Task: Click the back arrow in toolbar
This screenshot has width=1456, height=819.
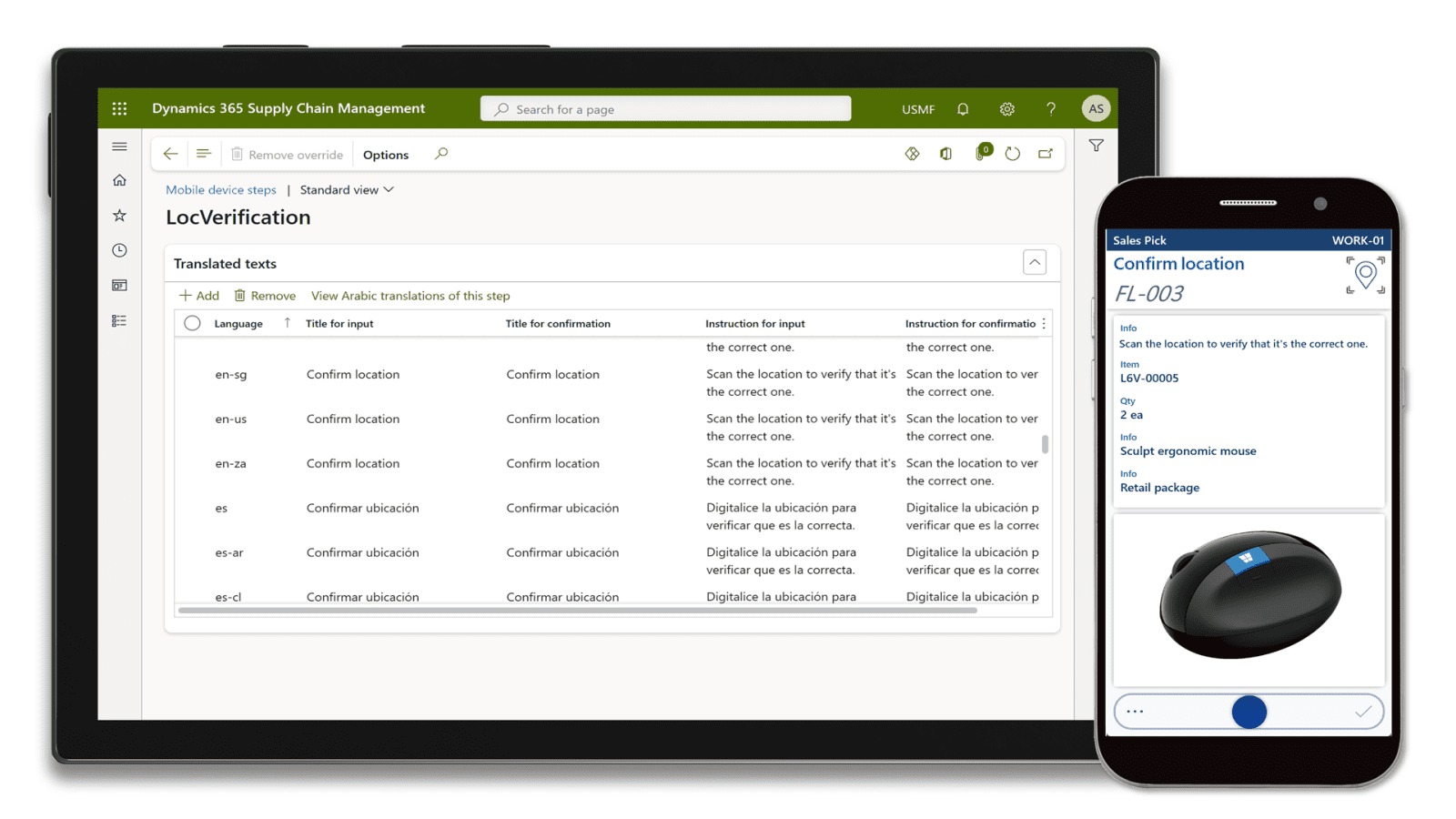Action: click(170, 154)
